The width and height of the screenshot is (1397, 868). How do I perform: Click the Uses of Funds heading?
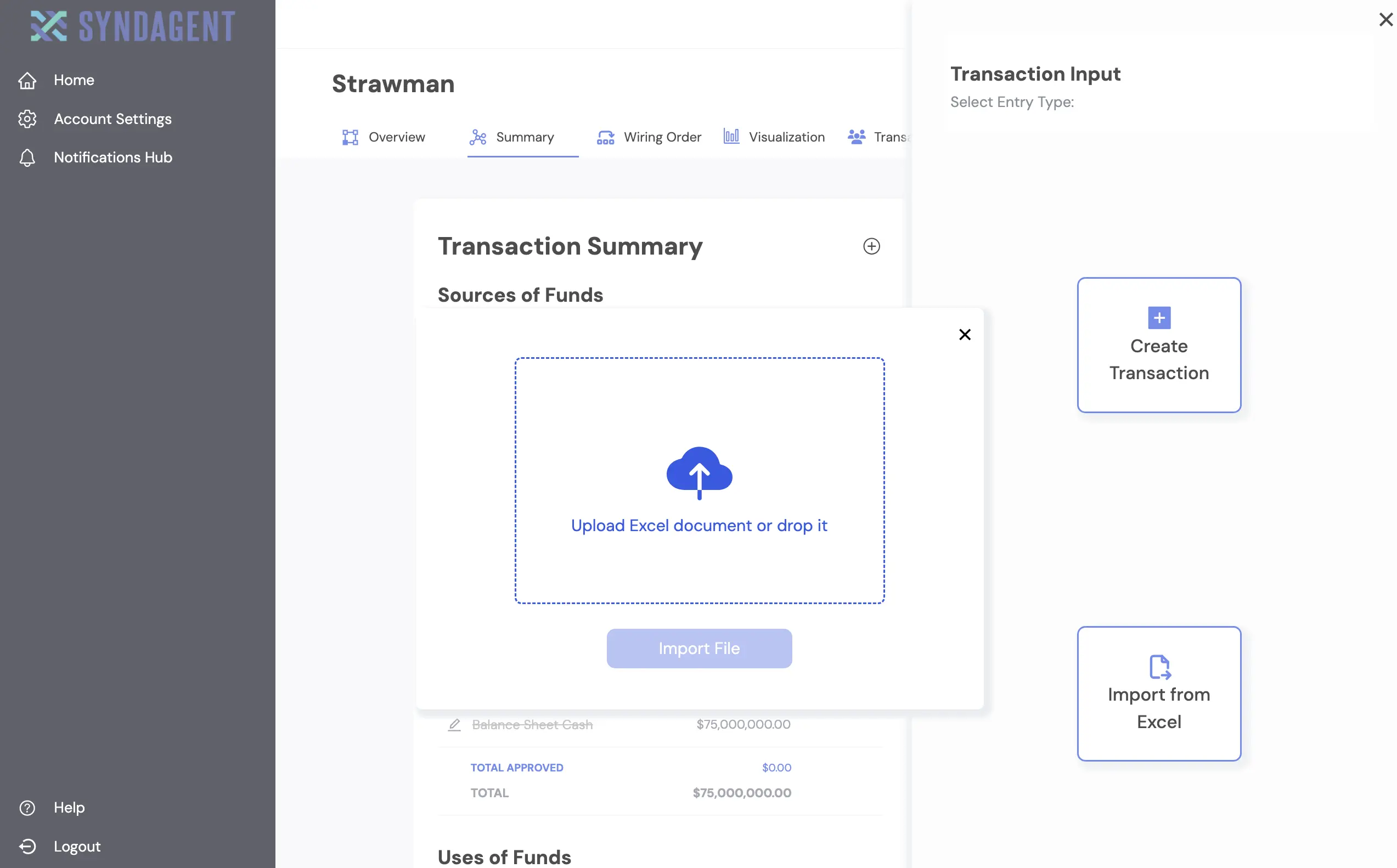(504, 856)
